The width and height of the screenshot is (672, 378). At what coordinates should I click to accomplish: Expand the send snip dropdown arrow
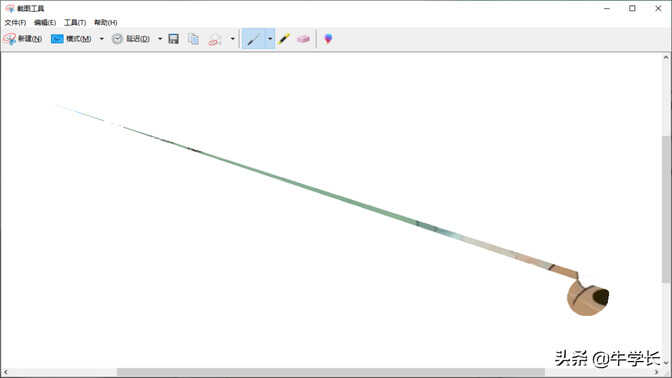click(233, 39)
